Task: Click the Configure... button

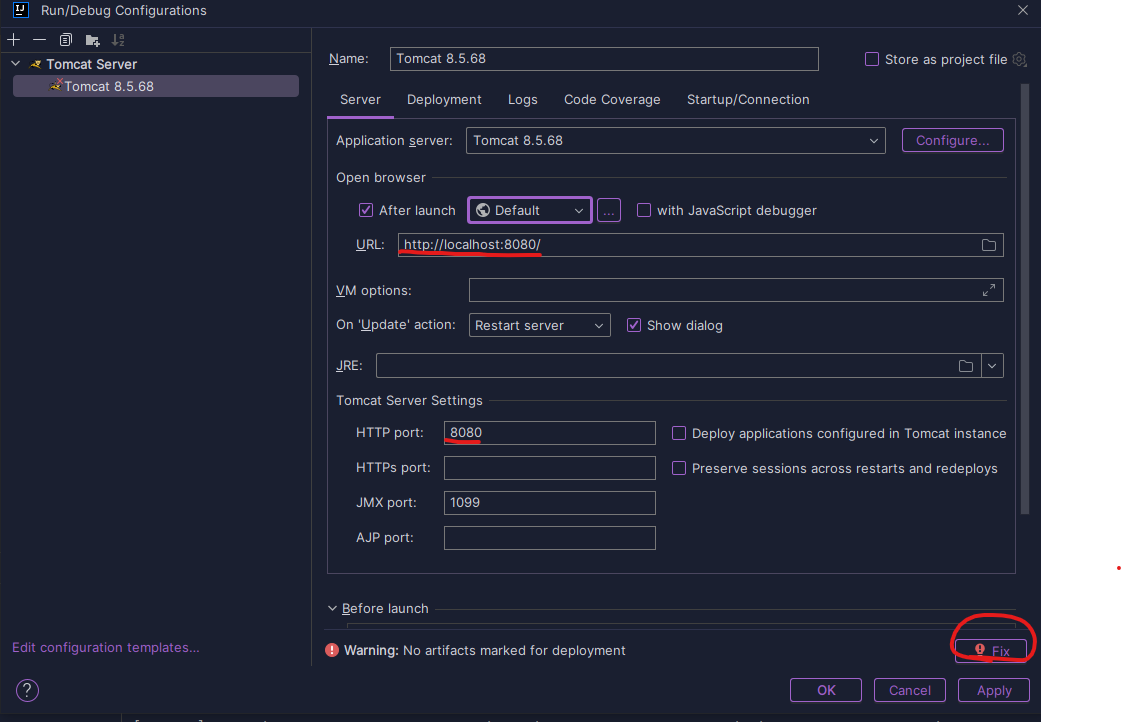Action: pyautogui.click(x=952, y=140)
